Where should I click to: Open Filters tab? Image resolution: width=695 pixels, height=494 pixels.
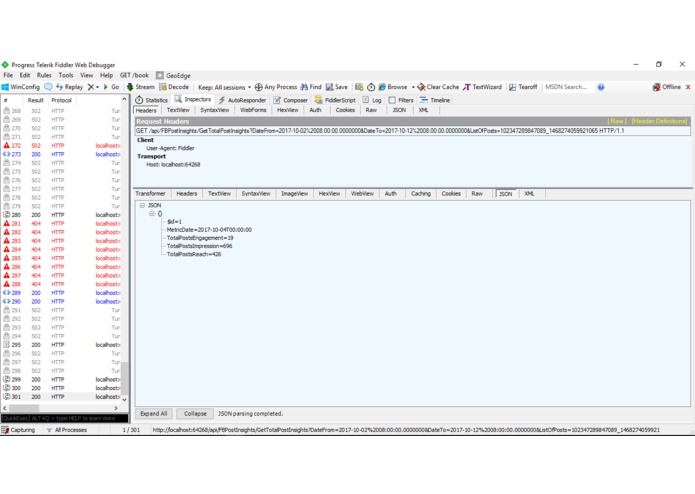(401, 100)
